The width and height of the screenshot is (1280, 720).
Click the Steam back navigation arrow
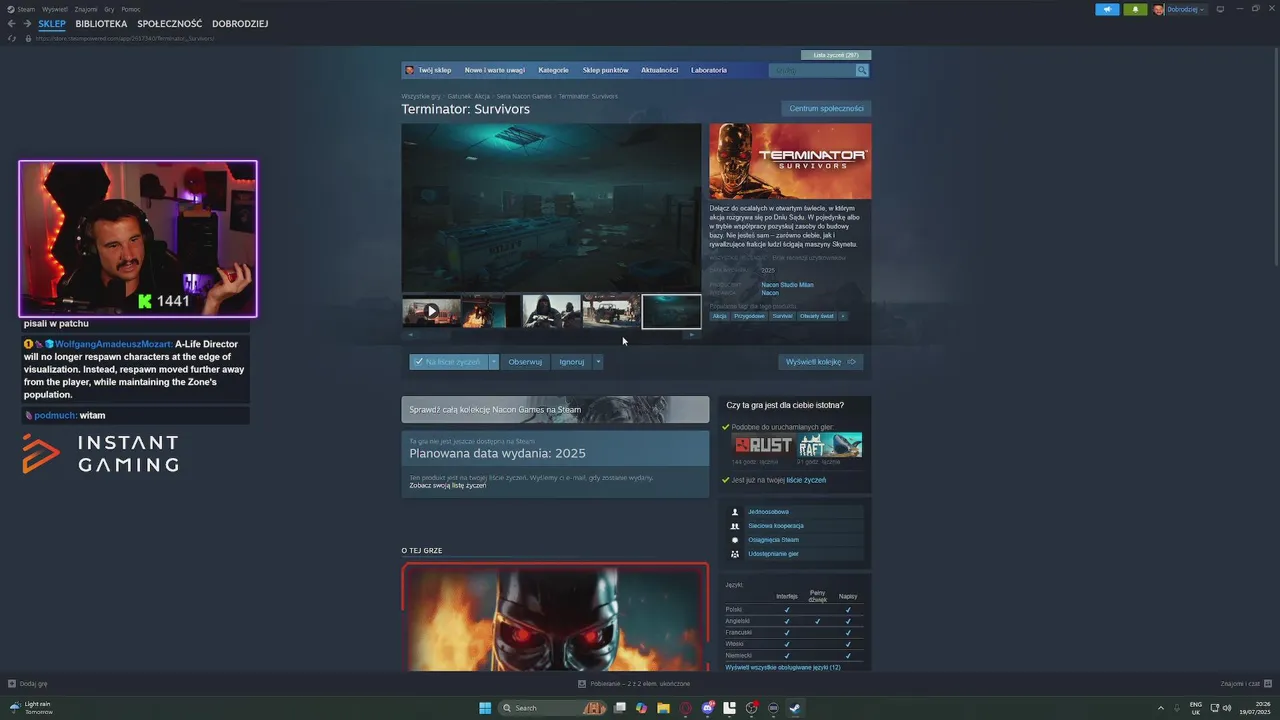[x=12, y=23]
